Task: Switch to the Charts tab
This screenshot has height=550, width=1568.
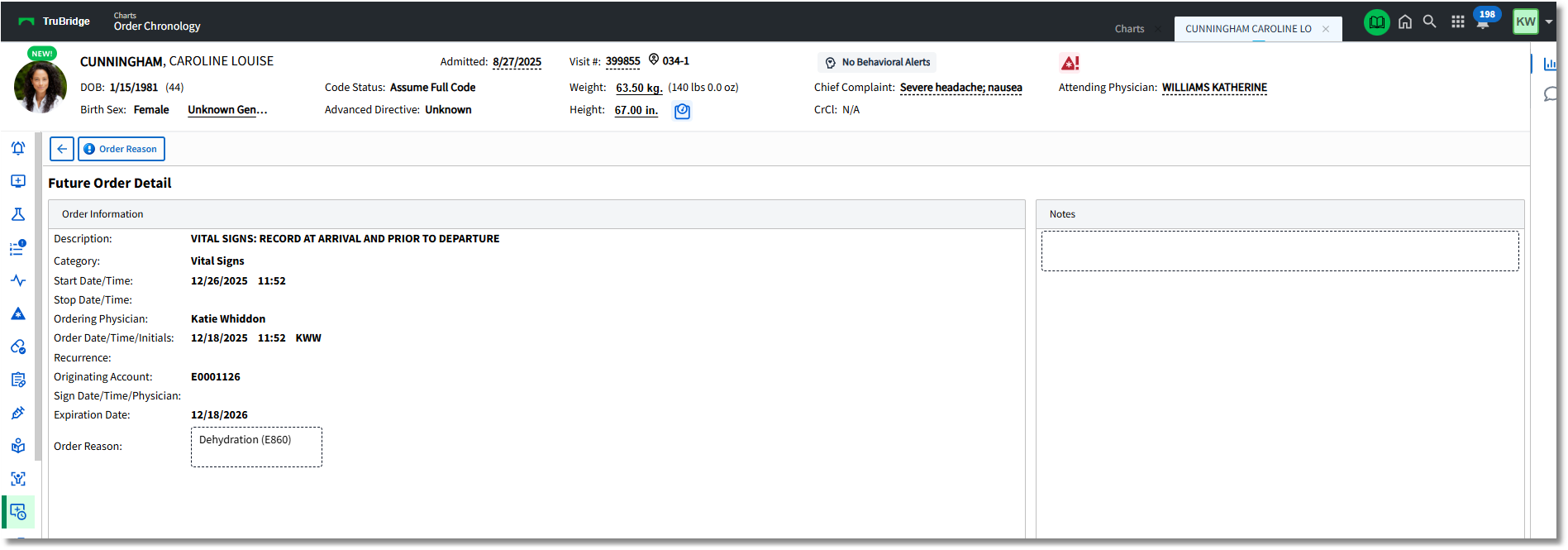Action: click(1129, 29)
